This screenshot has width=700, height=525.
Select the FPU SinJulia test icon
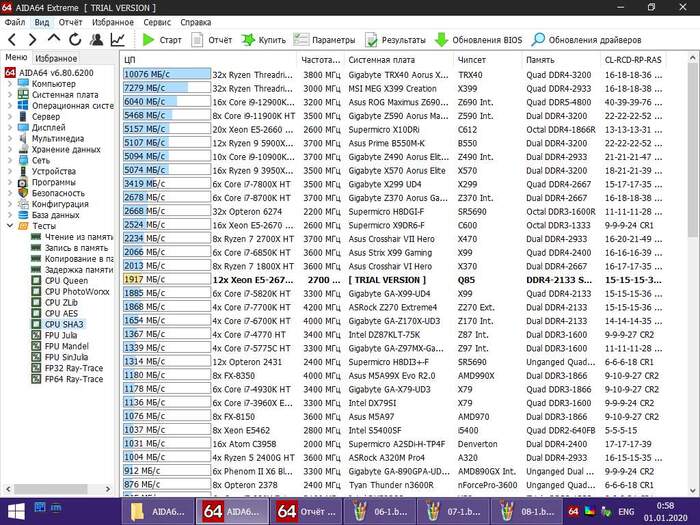[36, 357]
